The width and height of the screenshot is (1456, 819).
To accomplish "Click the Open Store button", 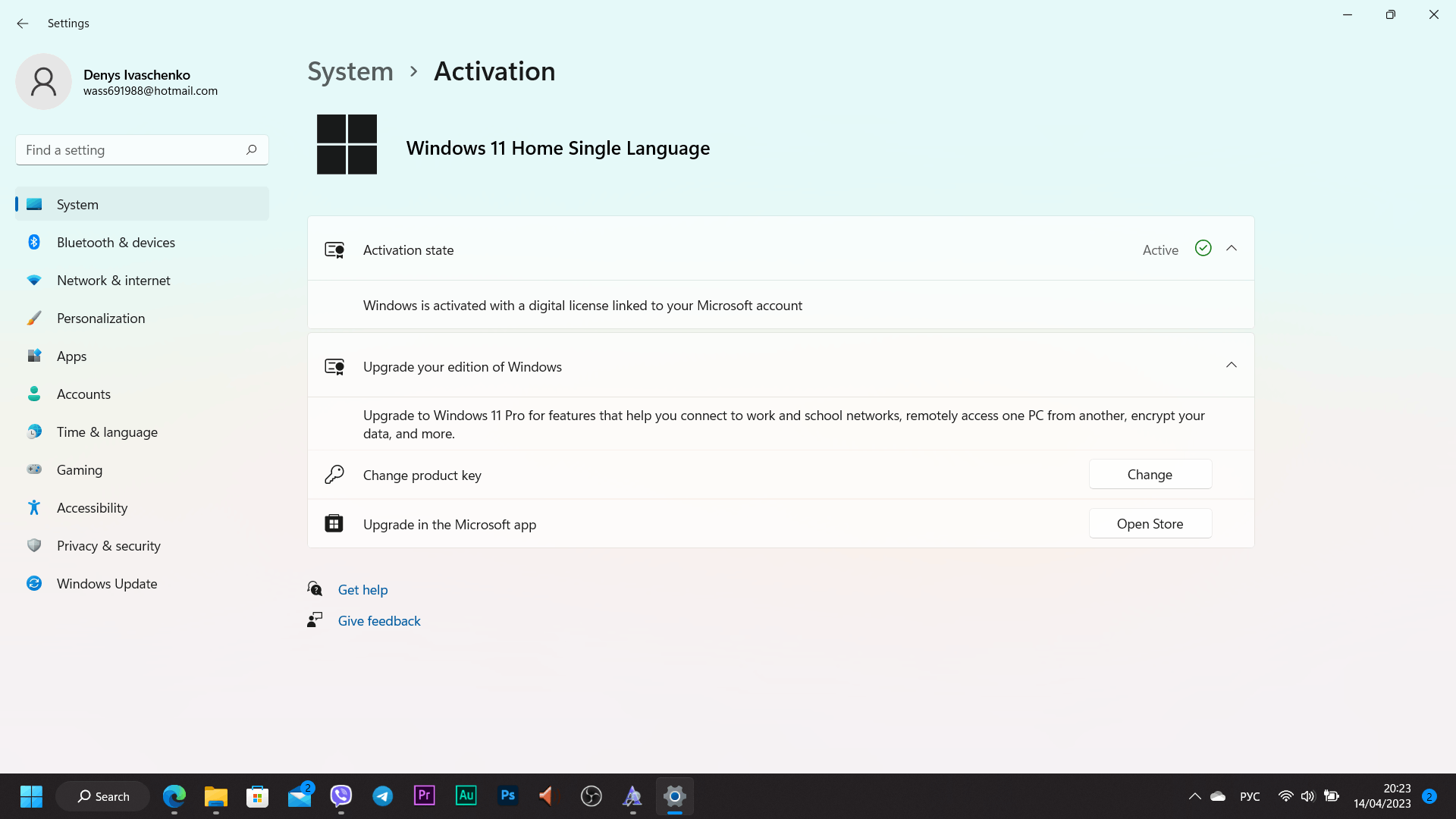I will click(1150, 524).
